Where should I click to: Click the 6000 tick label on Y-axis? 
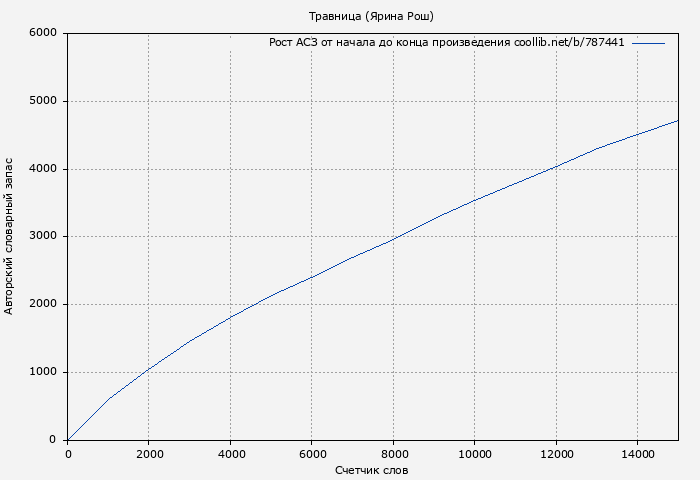pos(43,33)
